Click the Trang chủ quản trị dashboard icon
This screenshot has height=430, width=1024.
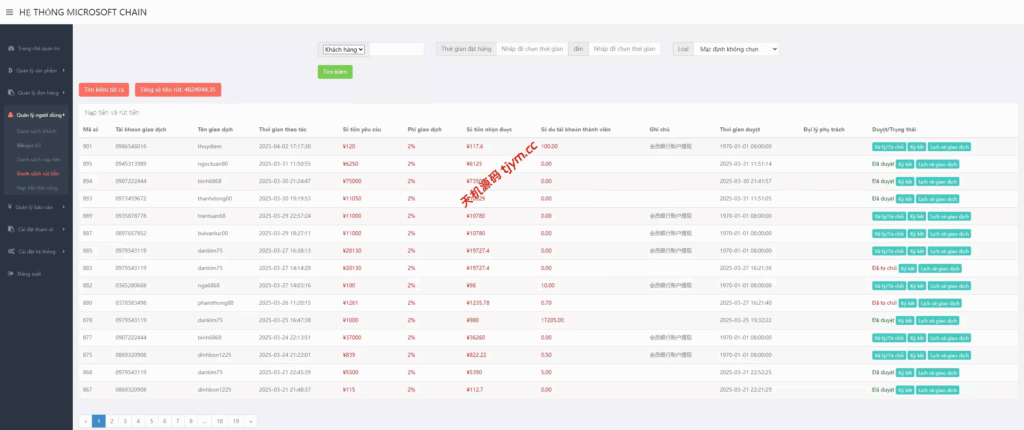(x=10, y=48)
